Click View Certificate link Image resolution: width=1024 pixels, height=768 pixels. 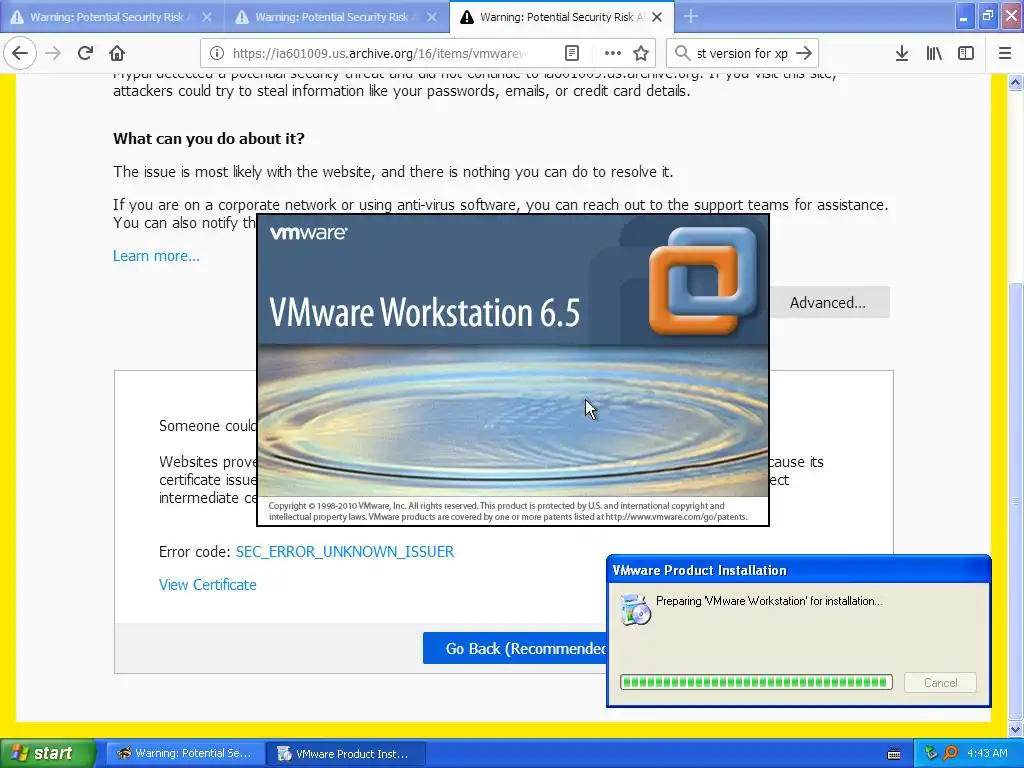[208, 584]
